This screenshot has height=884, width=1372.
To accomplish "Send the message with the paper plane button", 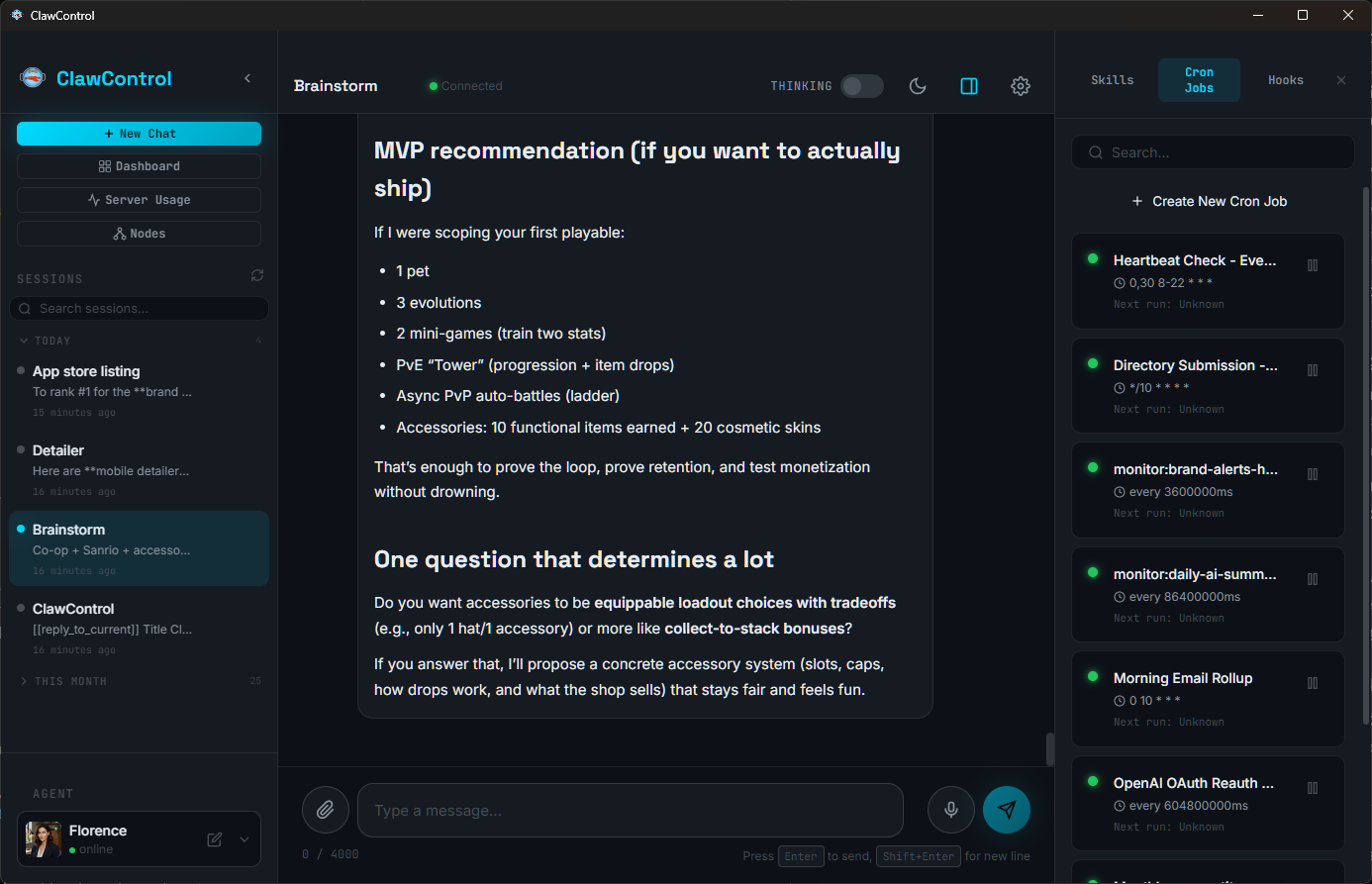I will 1007,810.
